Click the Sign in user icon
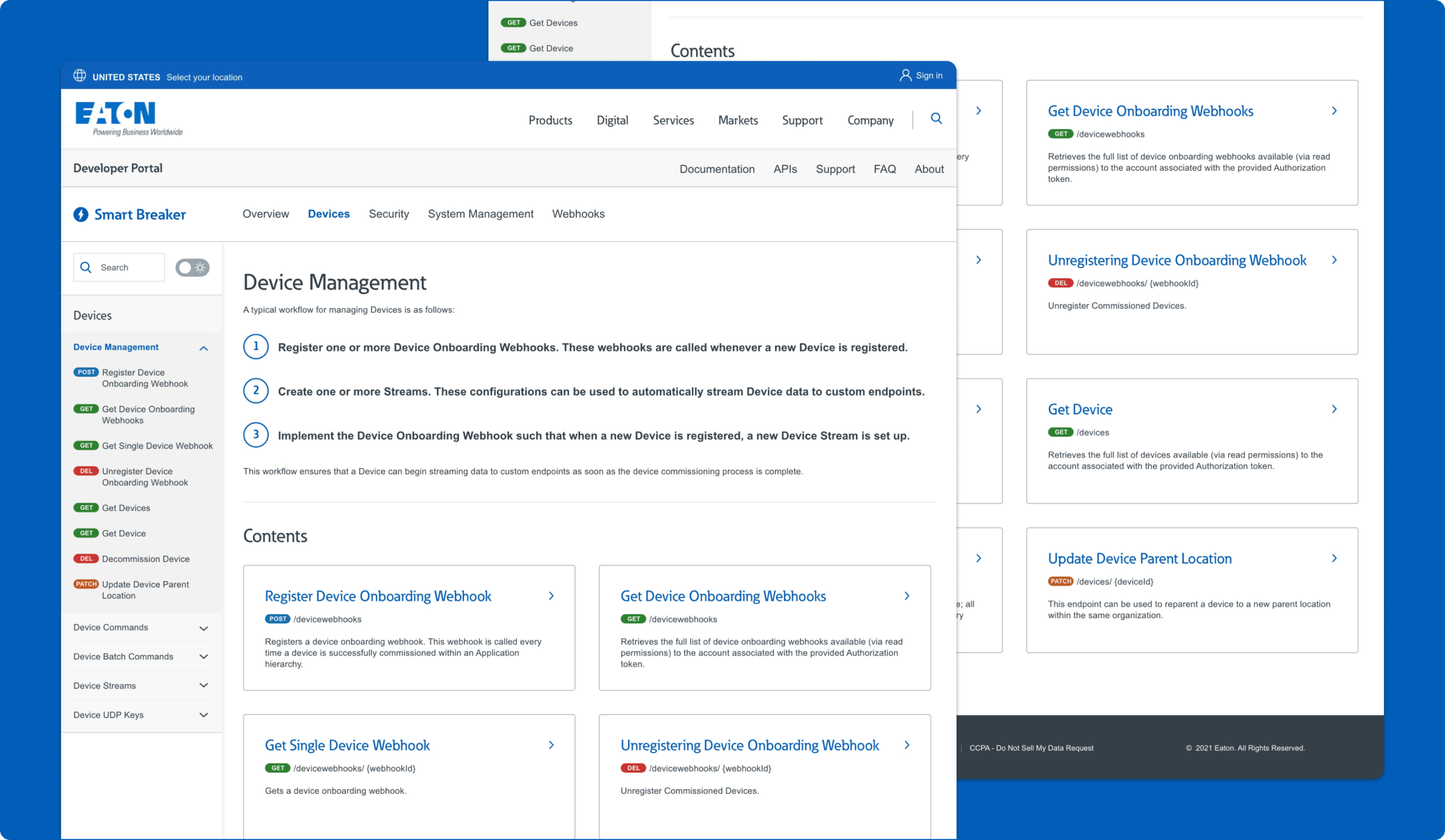The height and width of the screenshot is (840, 1445). click(x=905, y=76)
